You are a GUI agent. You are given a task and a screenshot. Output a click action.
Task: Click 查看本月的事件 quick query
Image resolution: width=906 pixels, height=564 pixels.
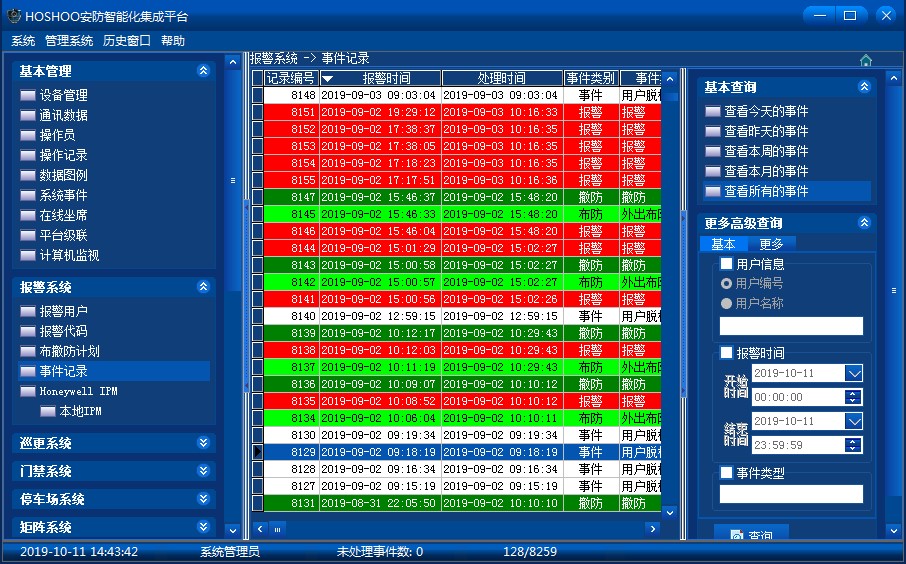(766, 171)
